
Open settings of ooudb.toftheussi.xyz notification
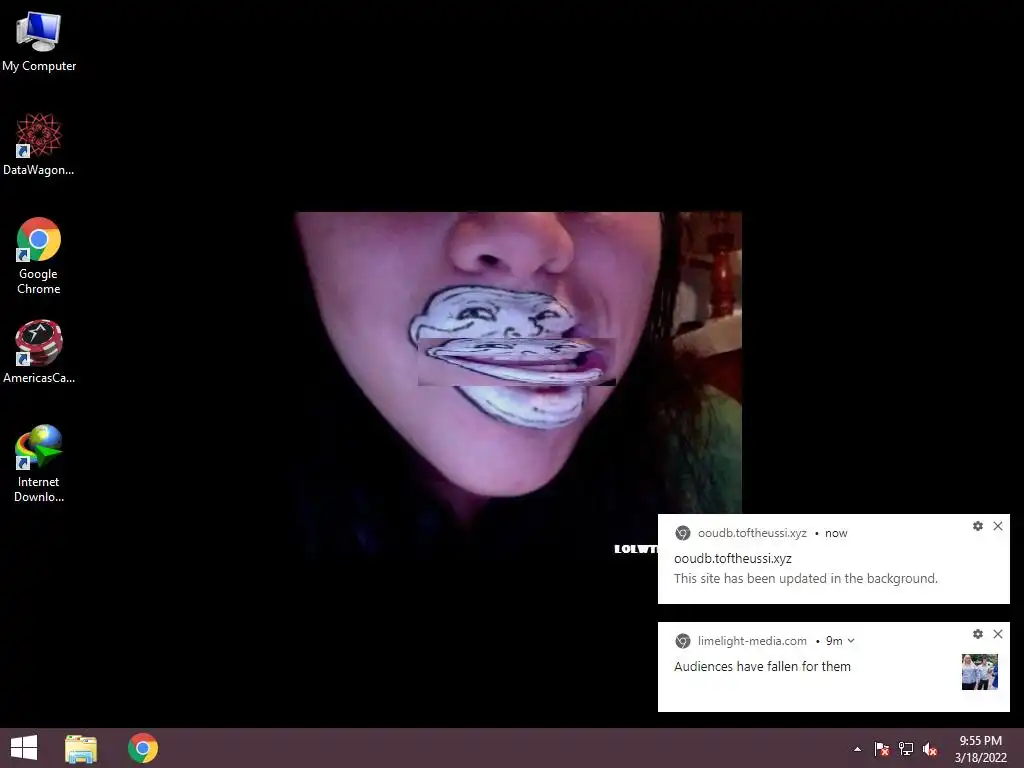[x=978, y=526]
